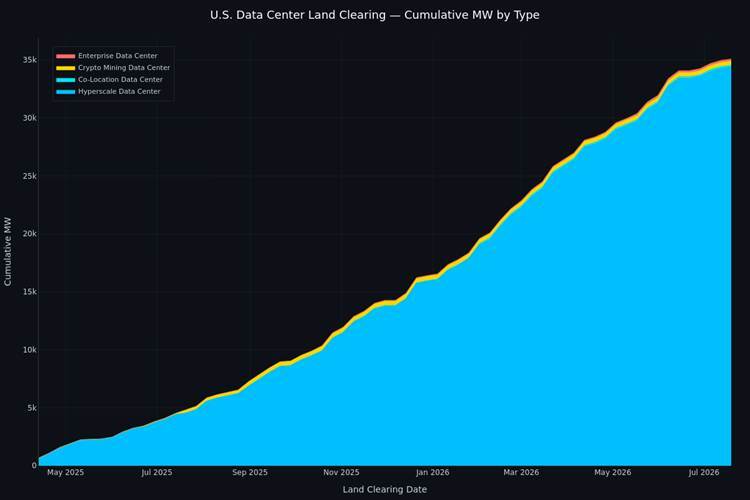
Task: Click the 'May 2025' x-axis tick label
Action: 66,473
